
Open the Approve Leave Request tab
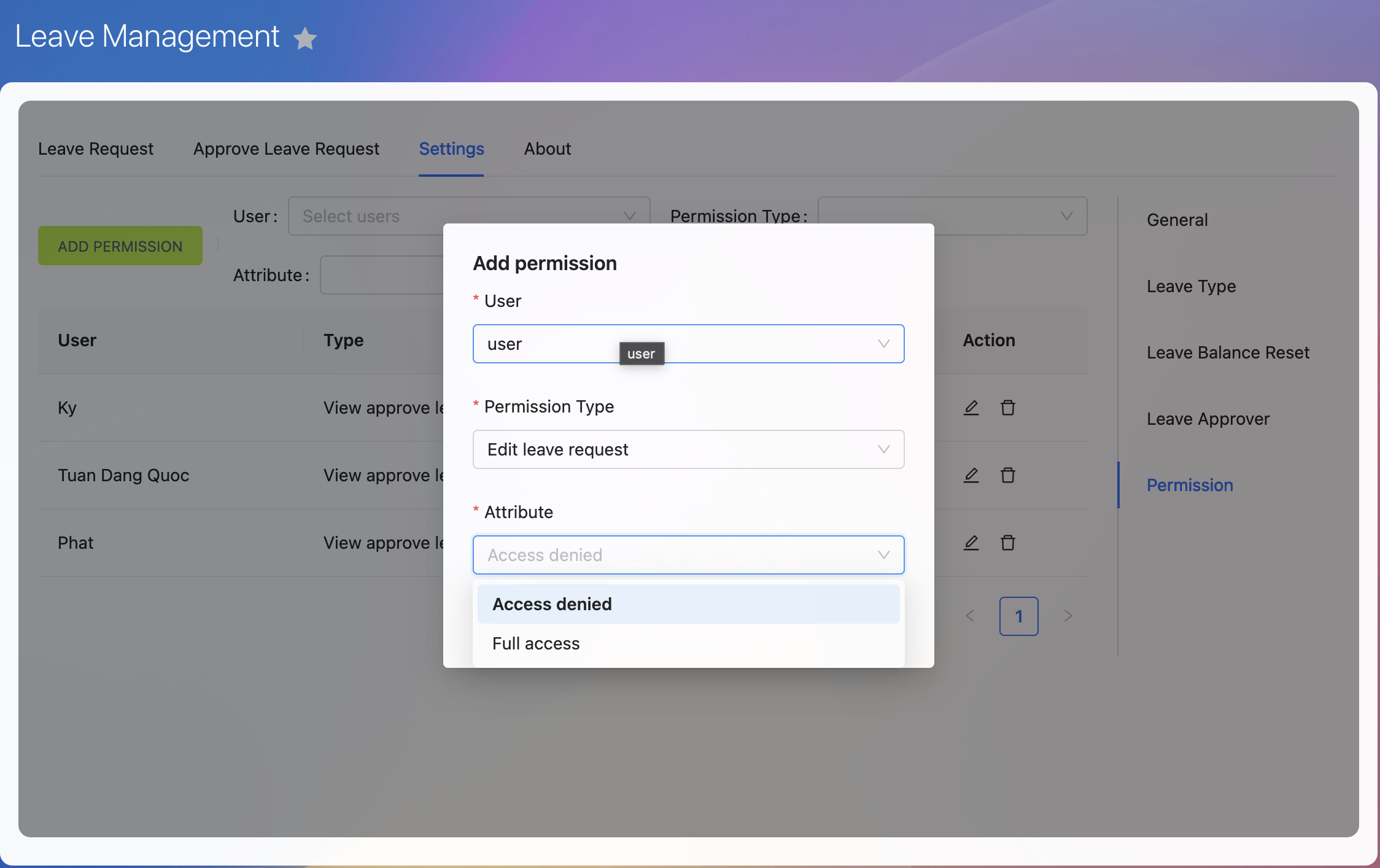pyautogui.click(x=286, y=149)
